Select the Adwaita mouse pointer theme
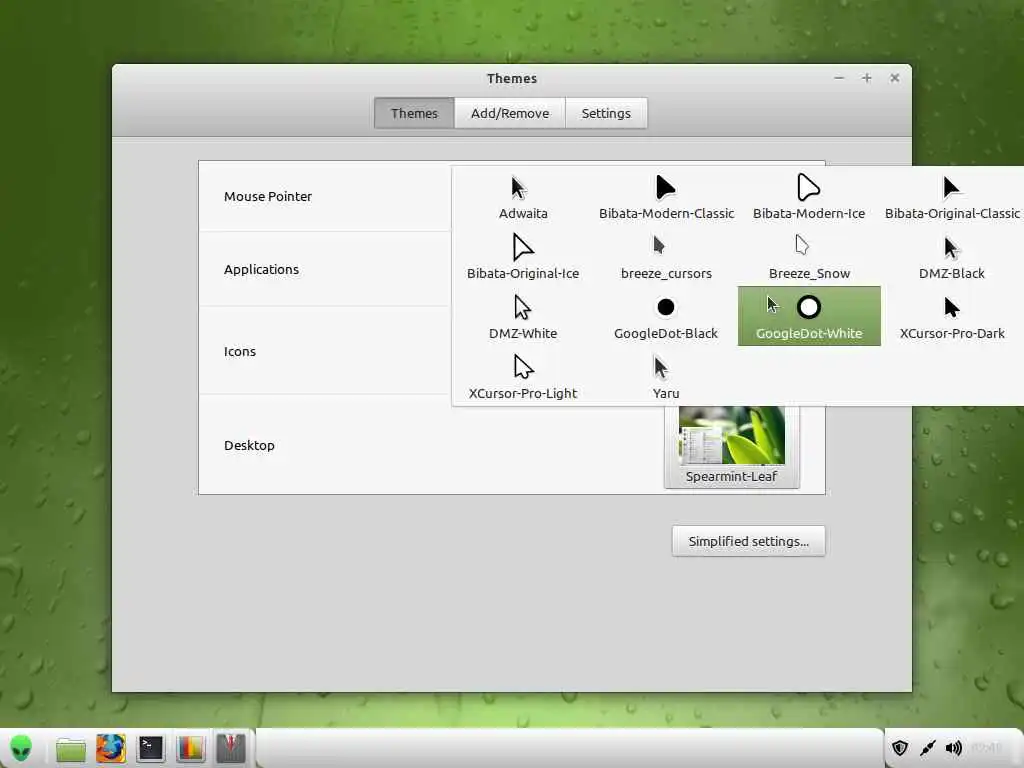Viewport: 1024px width, 768px height. pos(523,197)
